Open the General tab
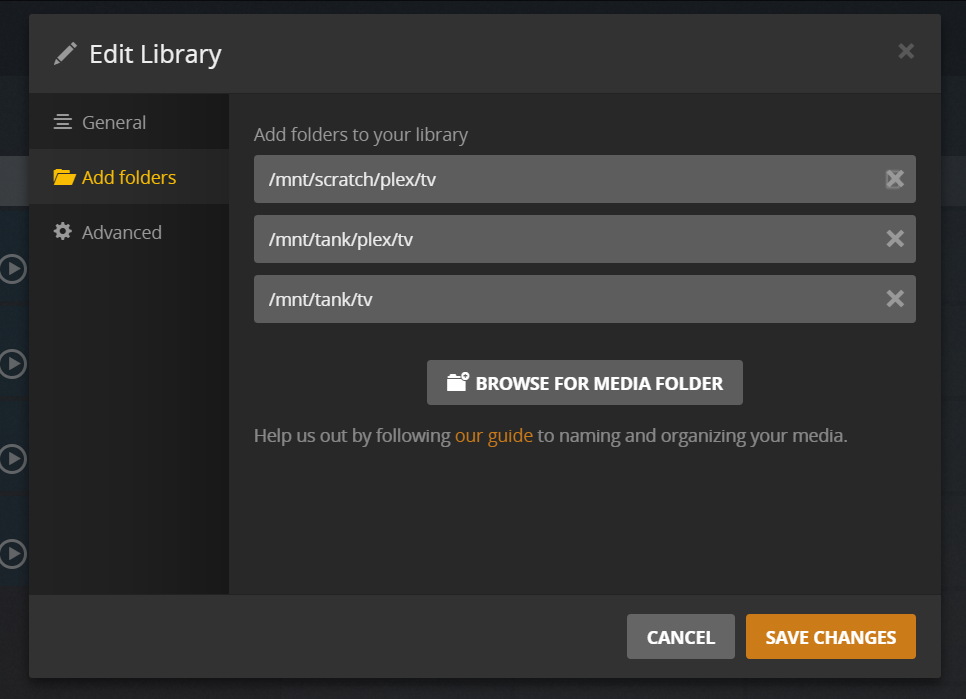 tap(114, 122)
